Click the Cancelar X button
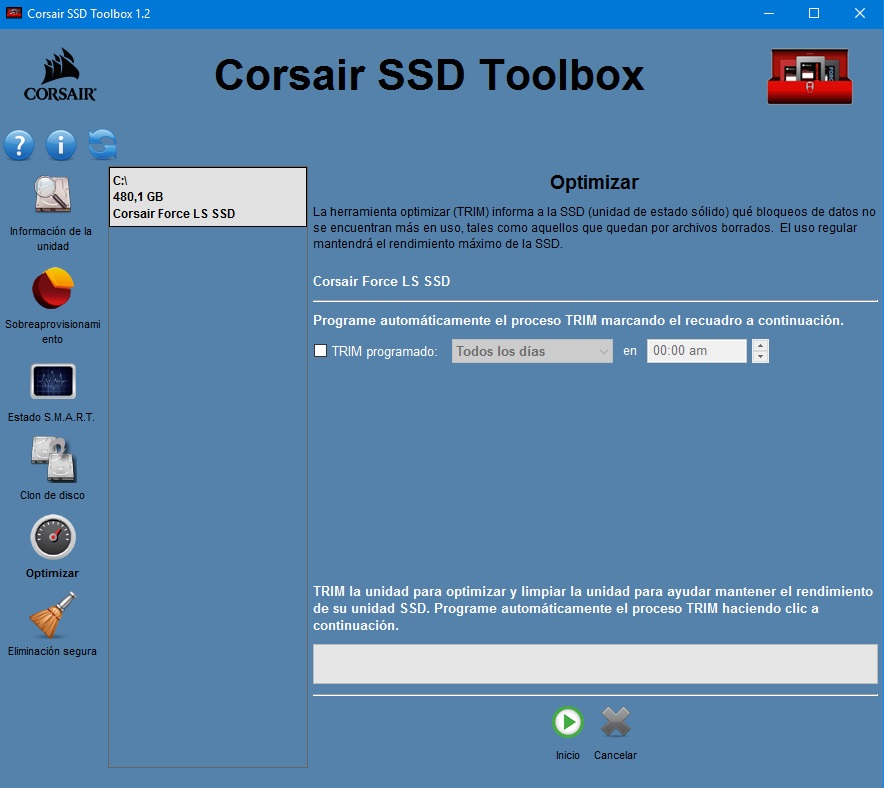 tap(615, 722)
